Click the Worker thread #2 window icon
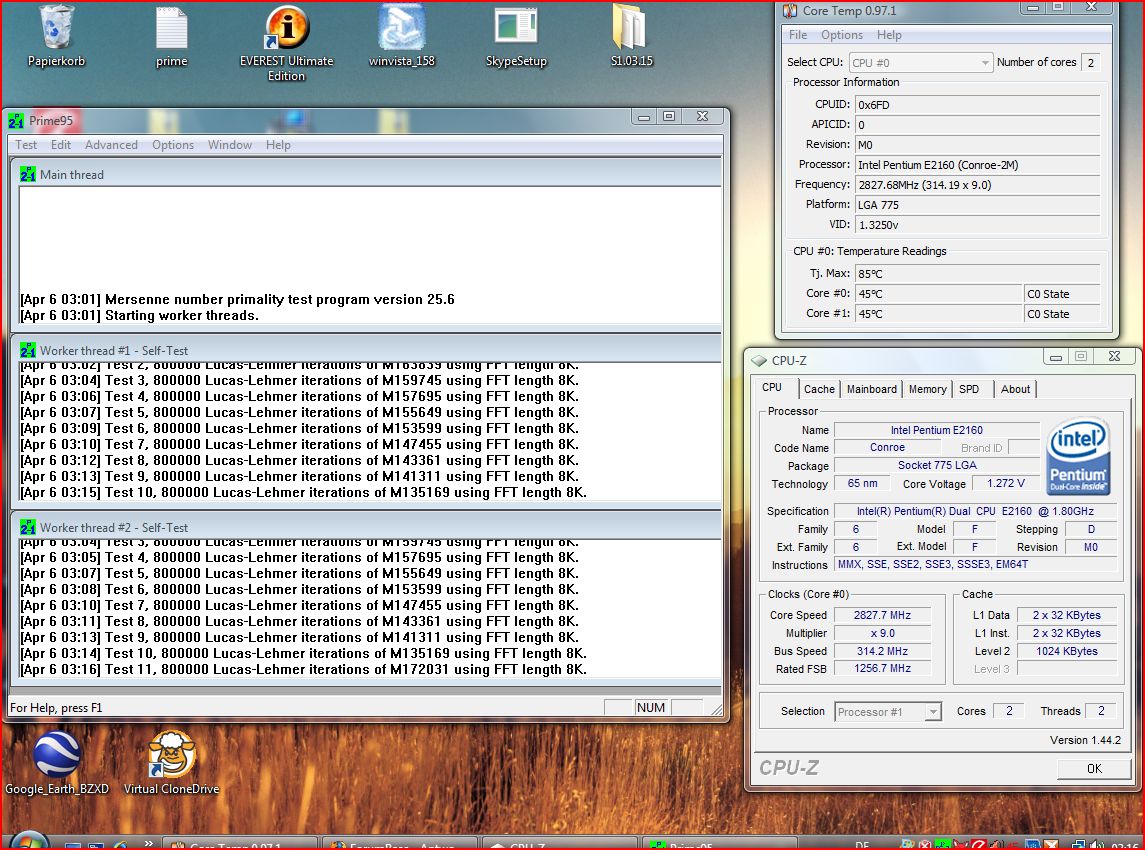 click(28, 527)
